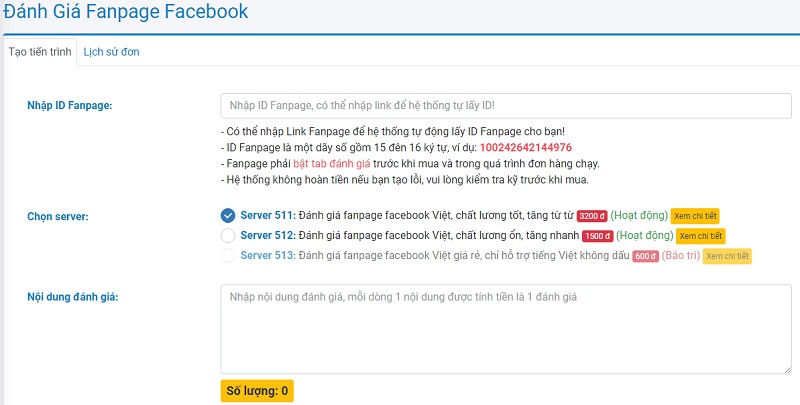
Task: Click inside the Nội dung đánh giá textarea
Action: click(506, 329)
